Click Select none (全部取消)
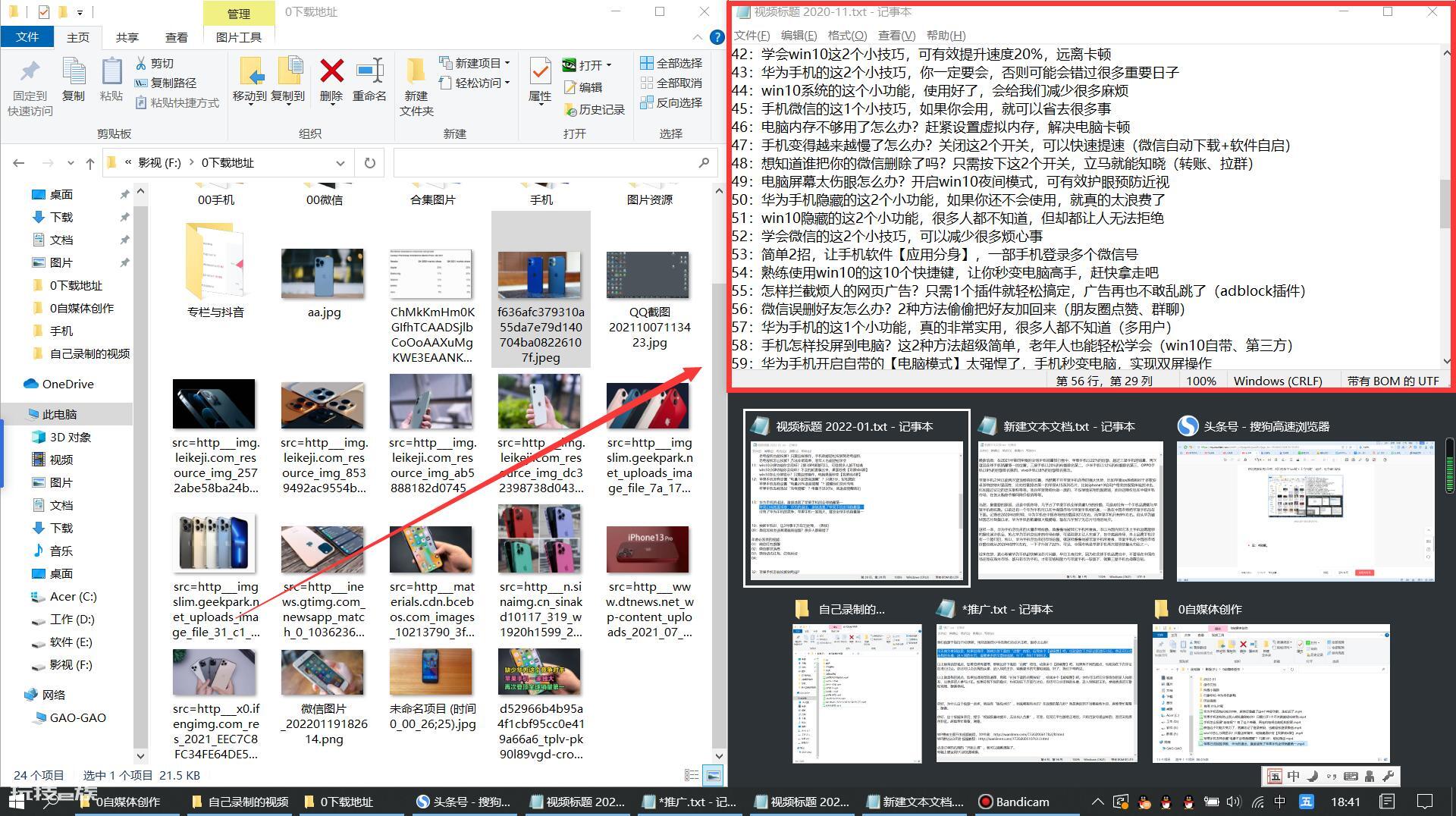Screen dimensions: 1456x816 coord(671,83)
